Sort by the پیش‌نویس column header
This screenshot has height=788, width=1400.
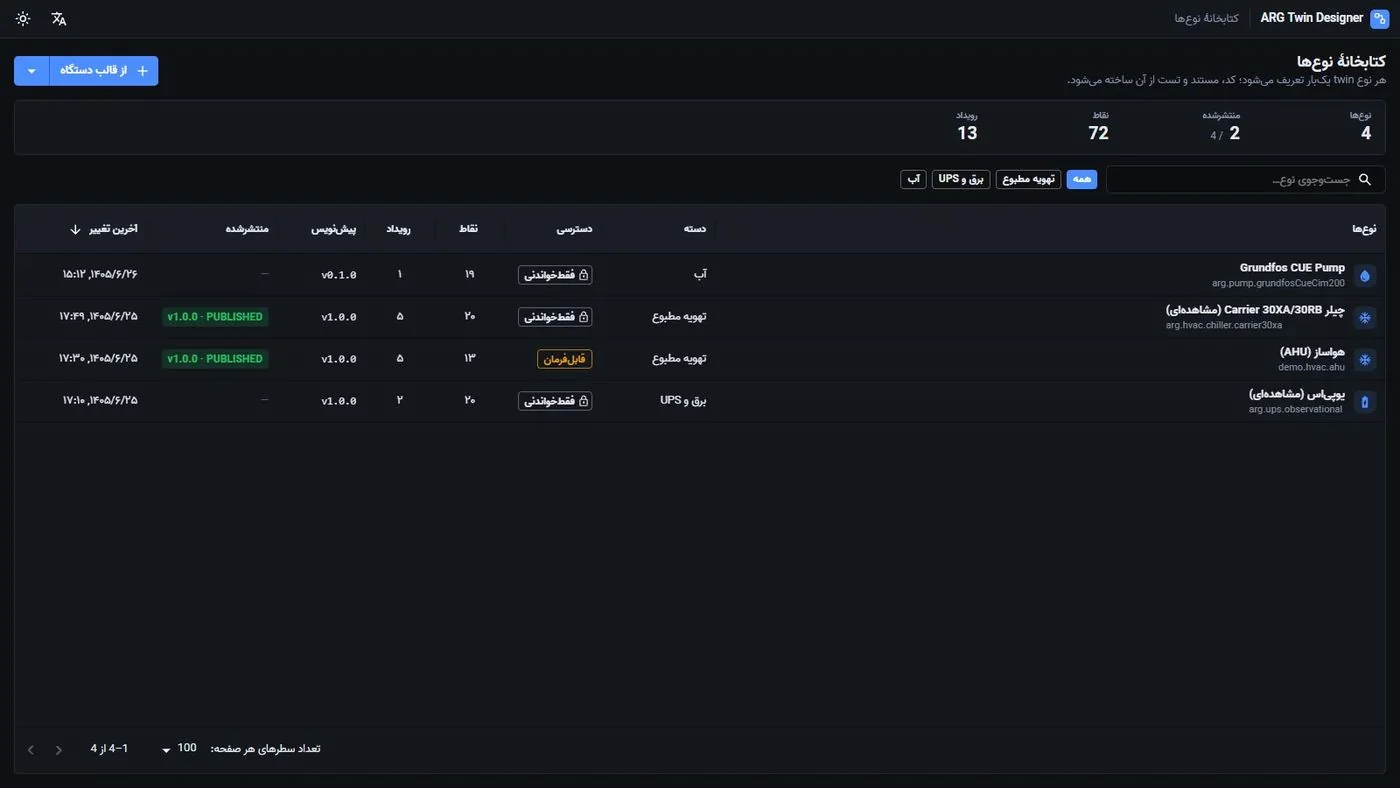334,229
